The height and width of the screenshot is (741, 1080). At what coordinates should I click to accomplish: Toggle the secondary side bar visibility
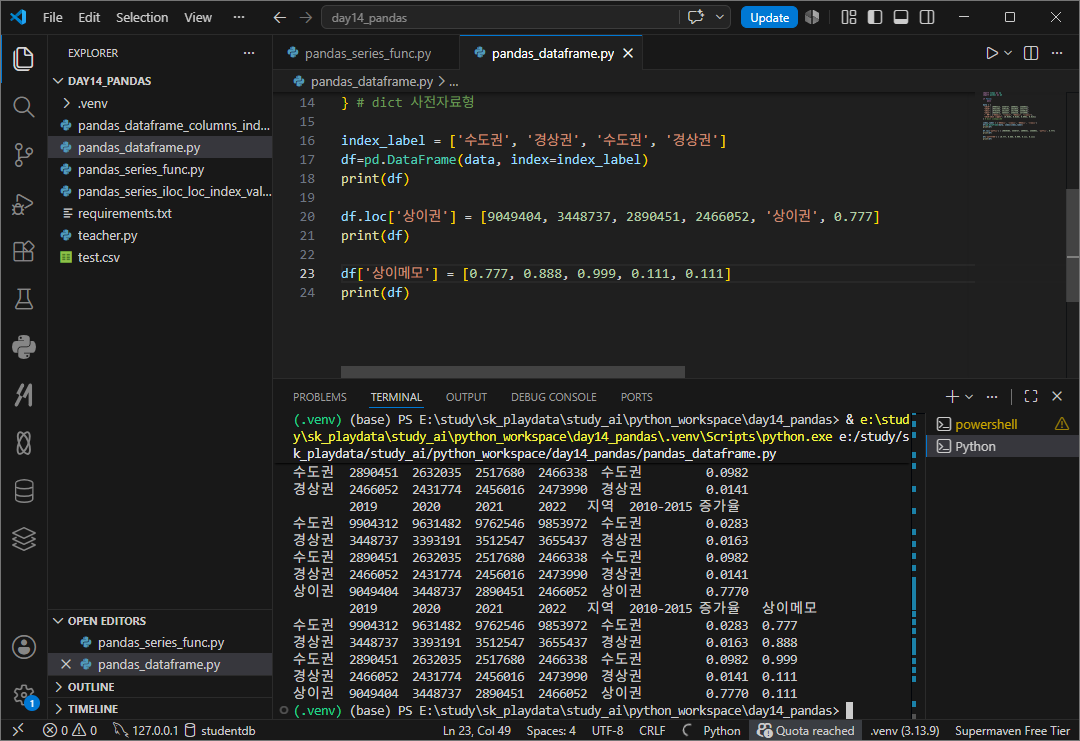(x=927, y=17)
